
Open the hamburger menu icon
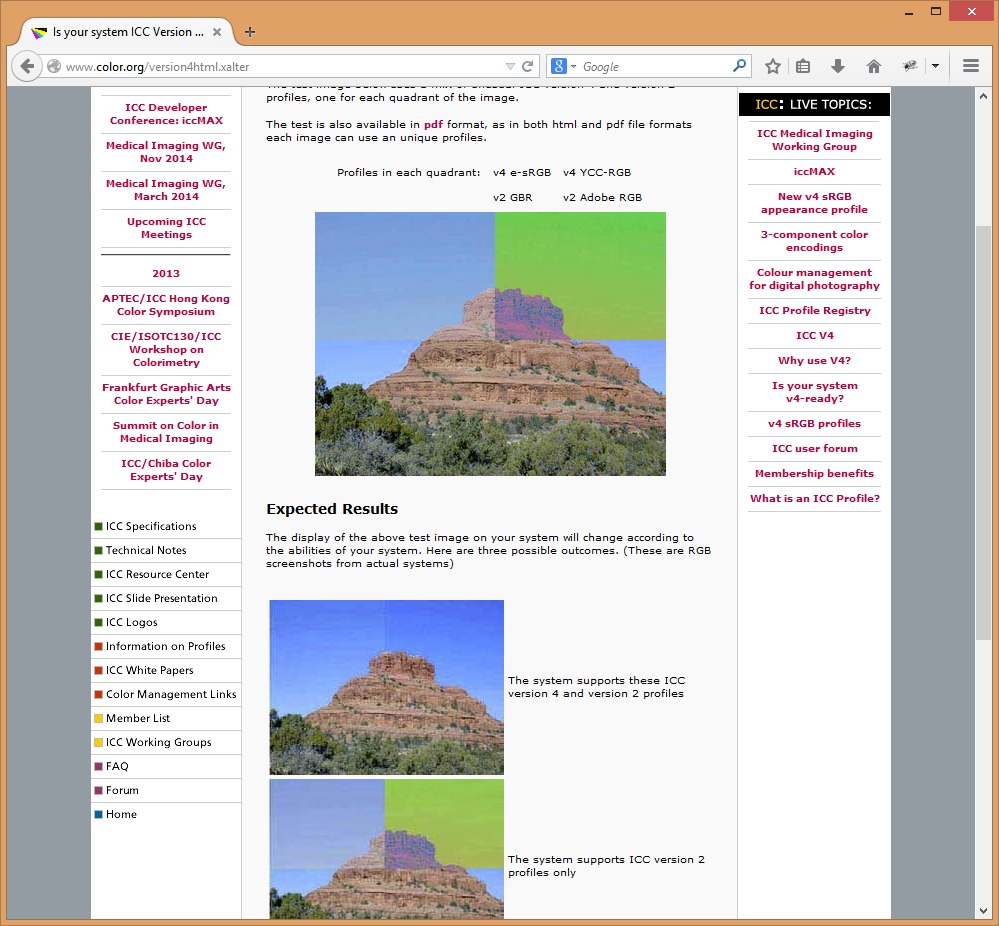coord(970,67)
